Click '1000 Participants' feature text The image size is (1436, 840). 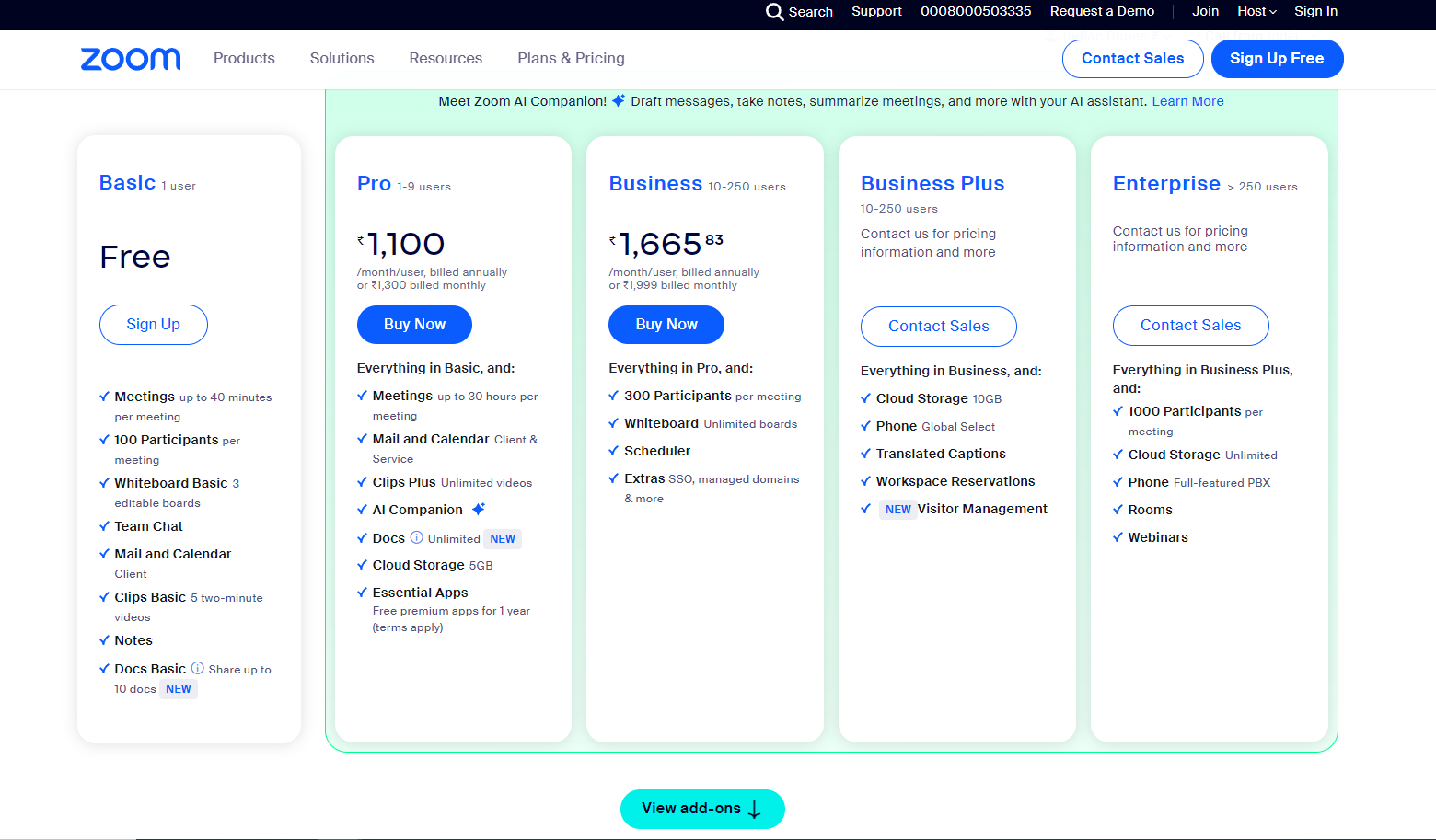point(1185,411)
